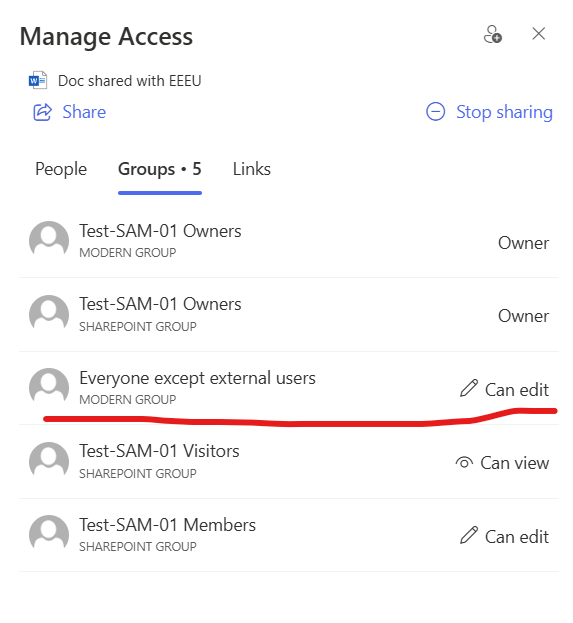Screen dimensions: 573x623
Task: Click the Stop sharing minus-circle icon
Action: [436, 112]
